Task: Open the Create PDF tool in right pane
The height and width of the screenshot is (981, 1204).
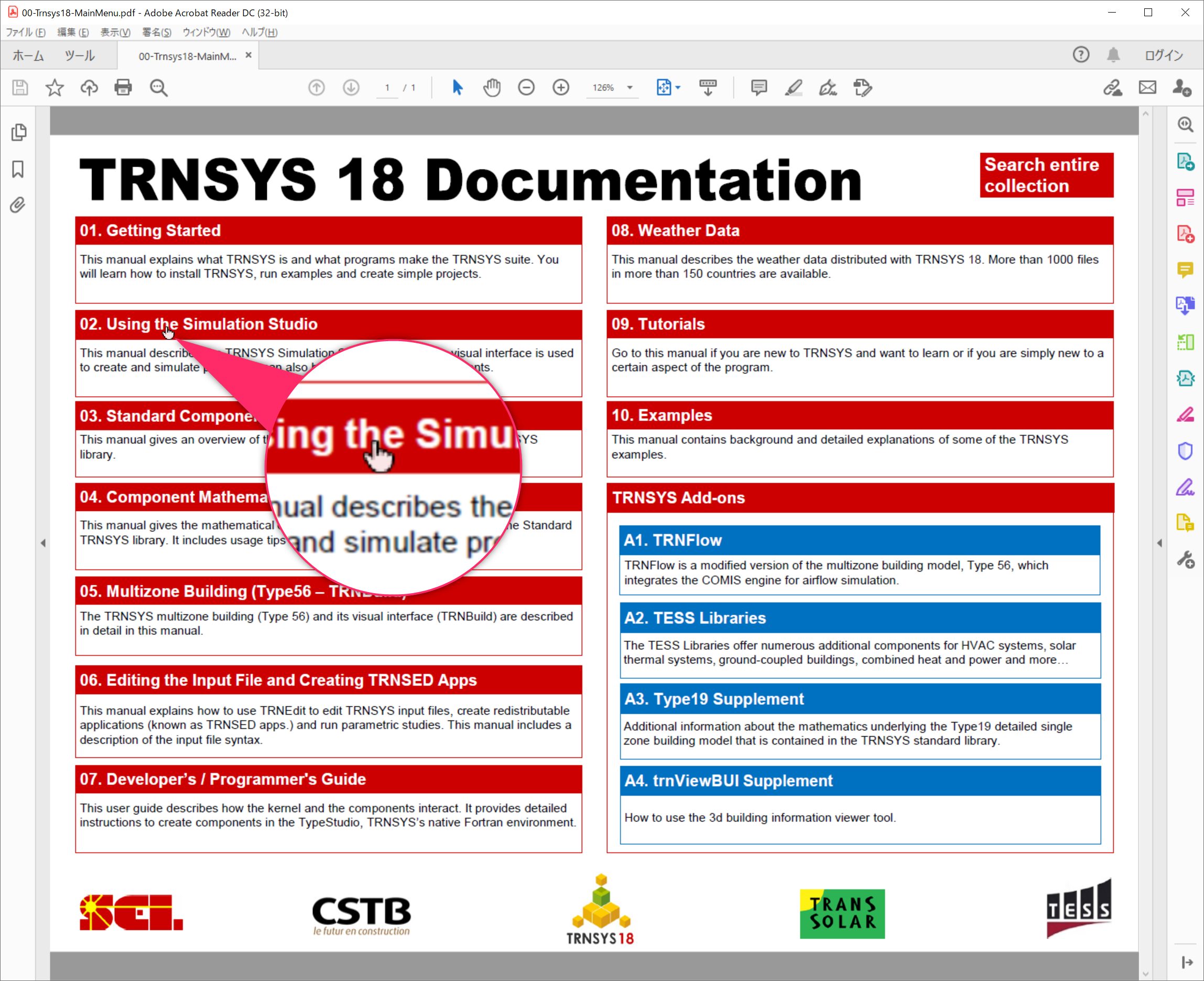Action: [x=1185, y=234]
